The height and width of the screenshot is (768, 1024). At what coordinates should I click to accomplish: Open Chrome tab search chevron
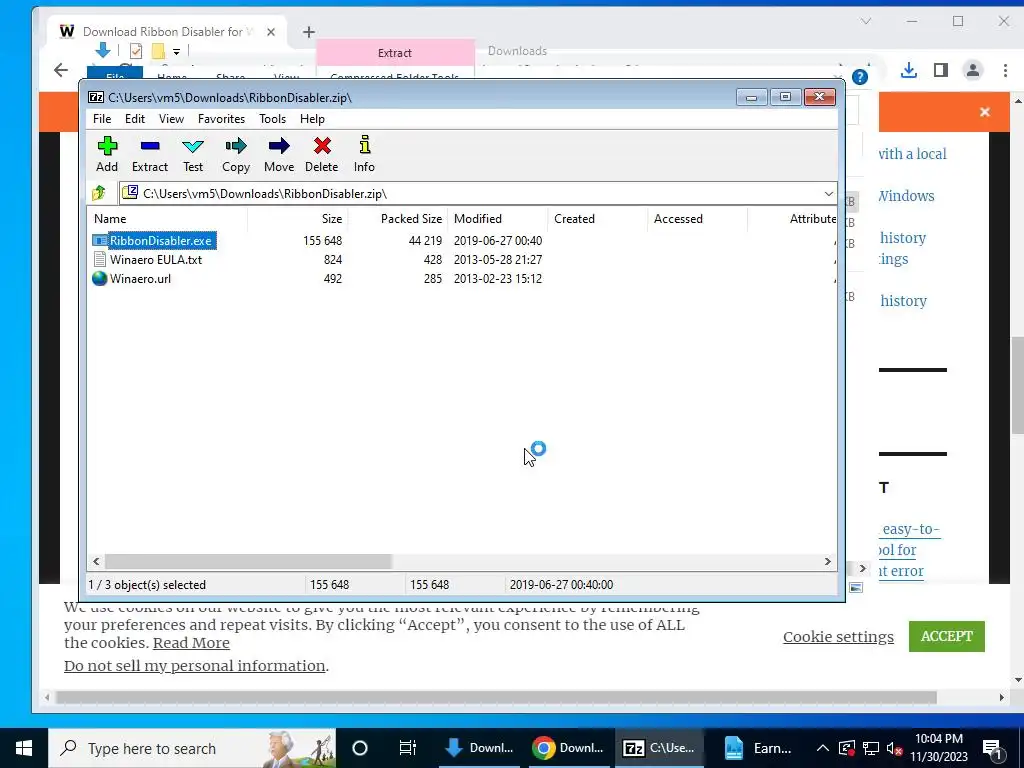[866, 21]
